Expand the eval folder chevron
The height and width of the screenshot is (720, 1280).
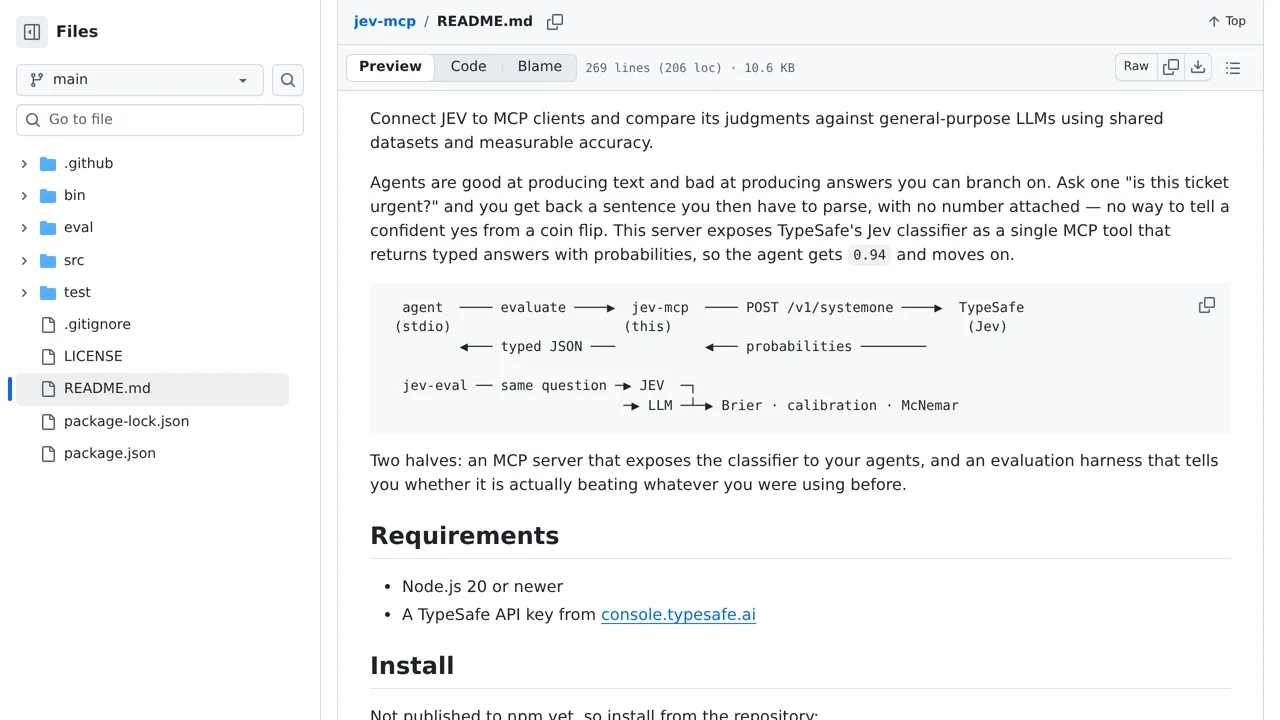tap(24, 228)
